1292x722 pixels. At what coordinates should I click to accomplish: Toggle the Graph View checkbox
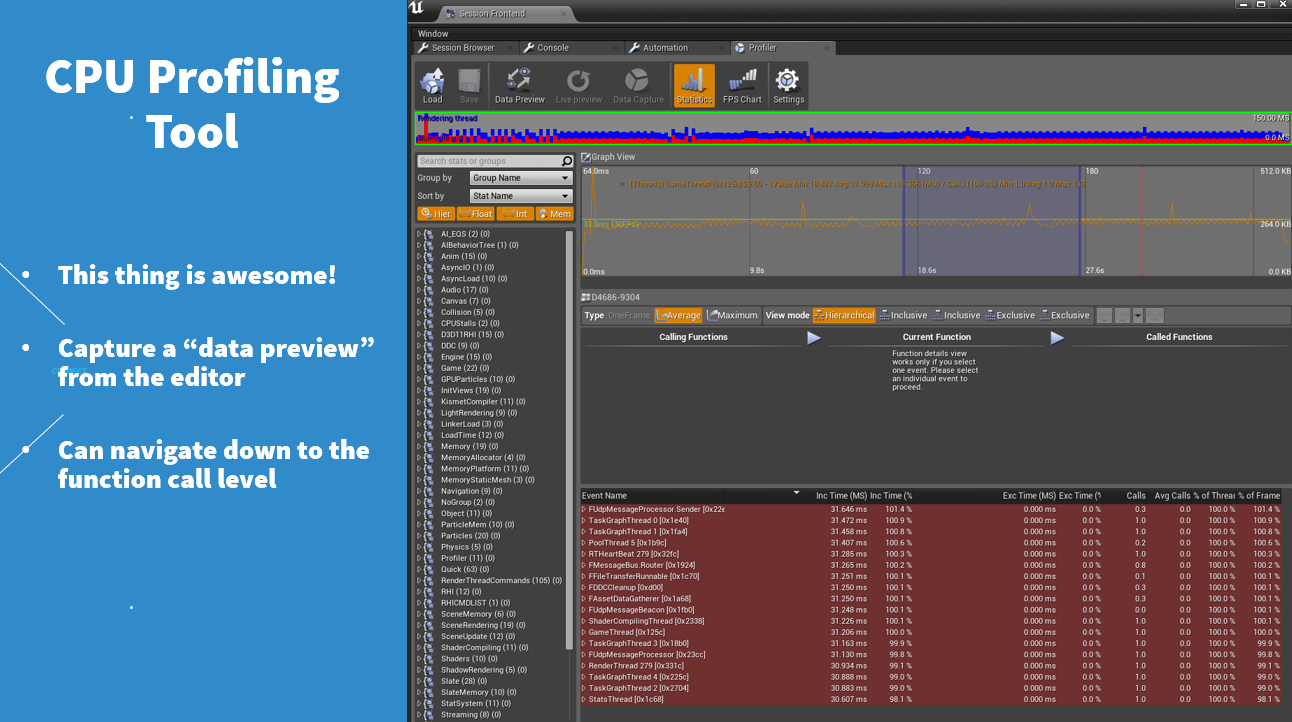[587, 156]
